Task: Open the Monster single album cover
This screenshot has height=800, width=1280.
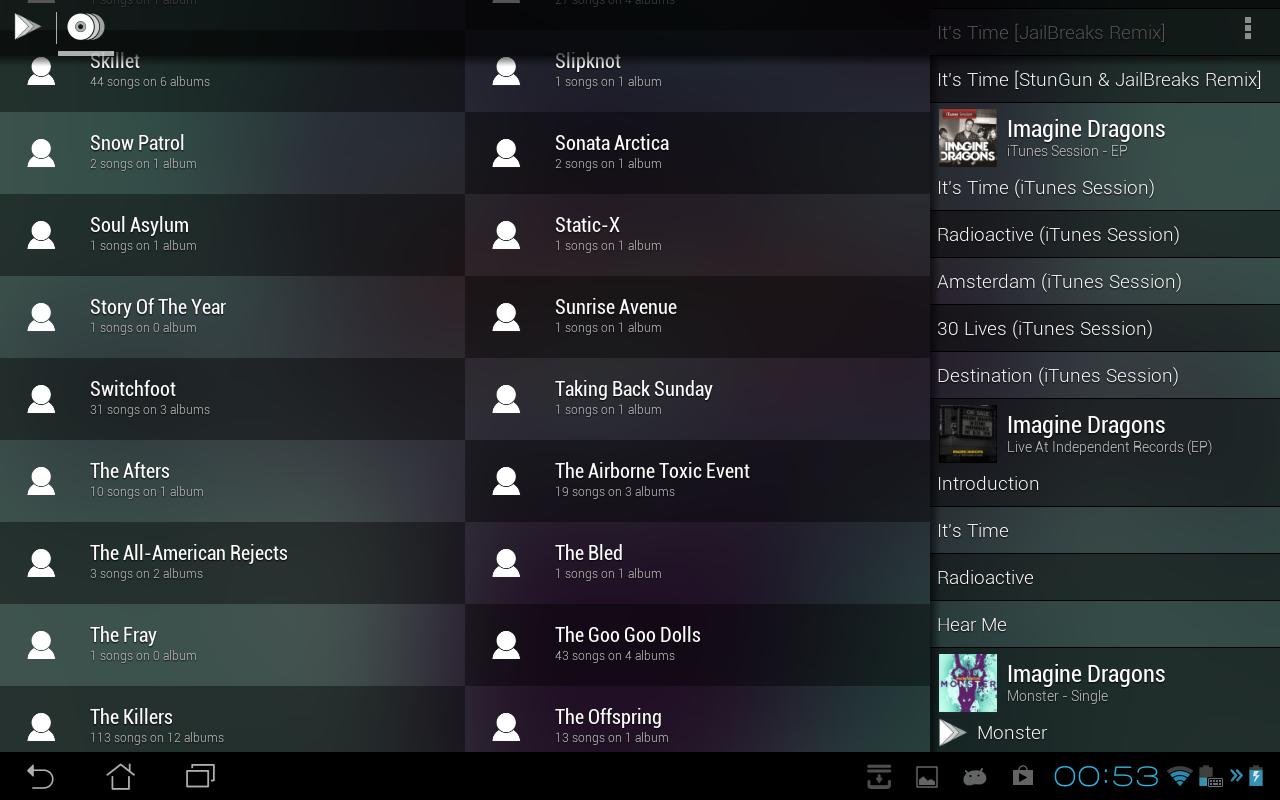Action: tap(968, 683)
